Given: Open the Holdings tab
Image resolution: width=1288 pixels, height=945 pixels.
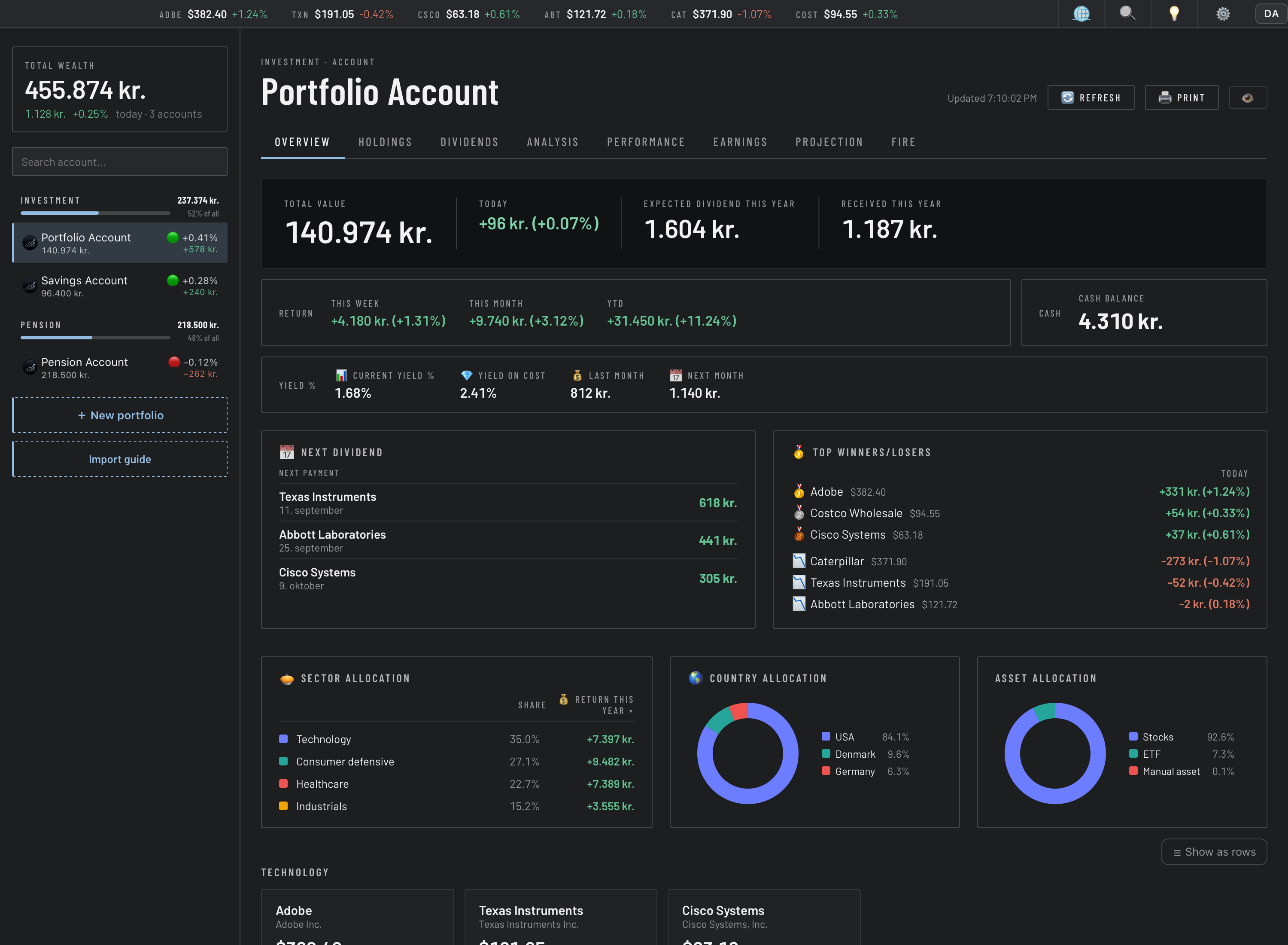Looking at the screenshot, I should point(385,142).
